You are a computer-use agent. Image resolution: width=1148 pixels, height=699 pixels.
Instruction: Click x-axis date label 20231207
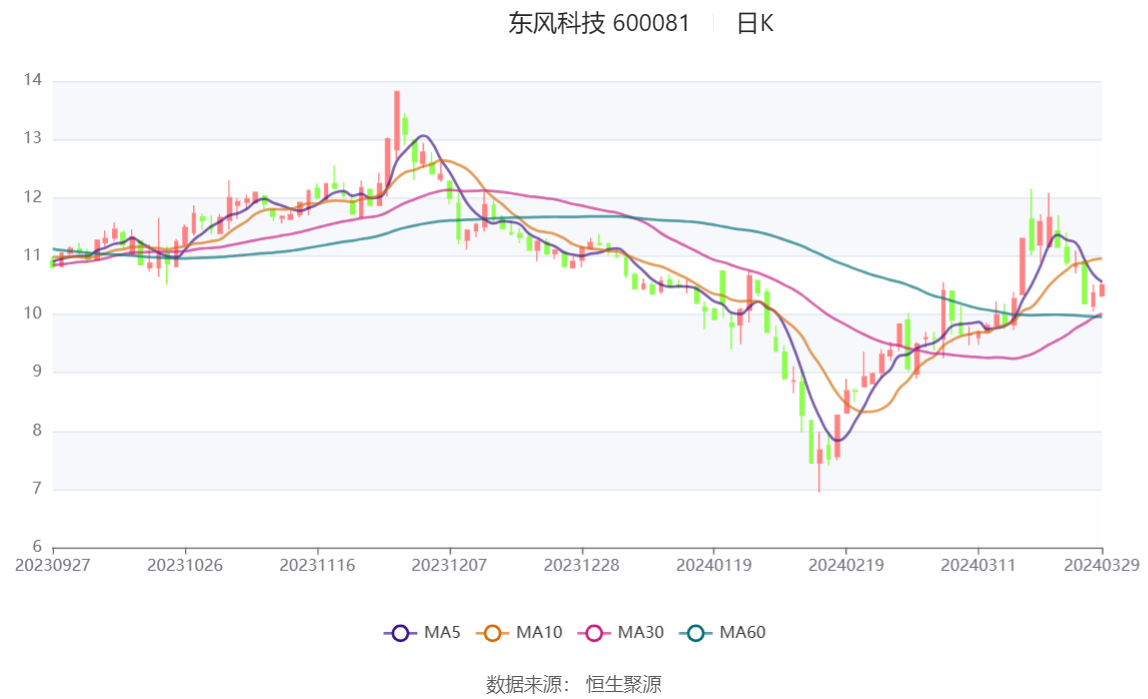click(x=450, y=565)
